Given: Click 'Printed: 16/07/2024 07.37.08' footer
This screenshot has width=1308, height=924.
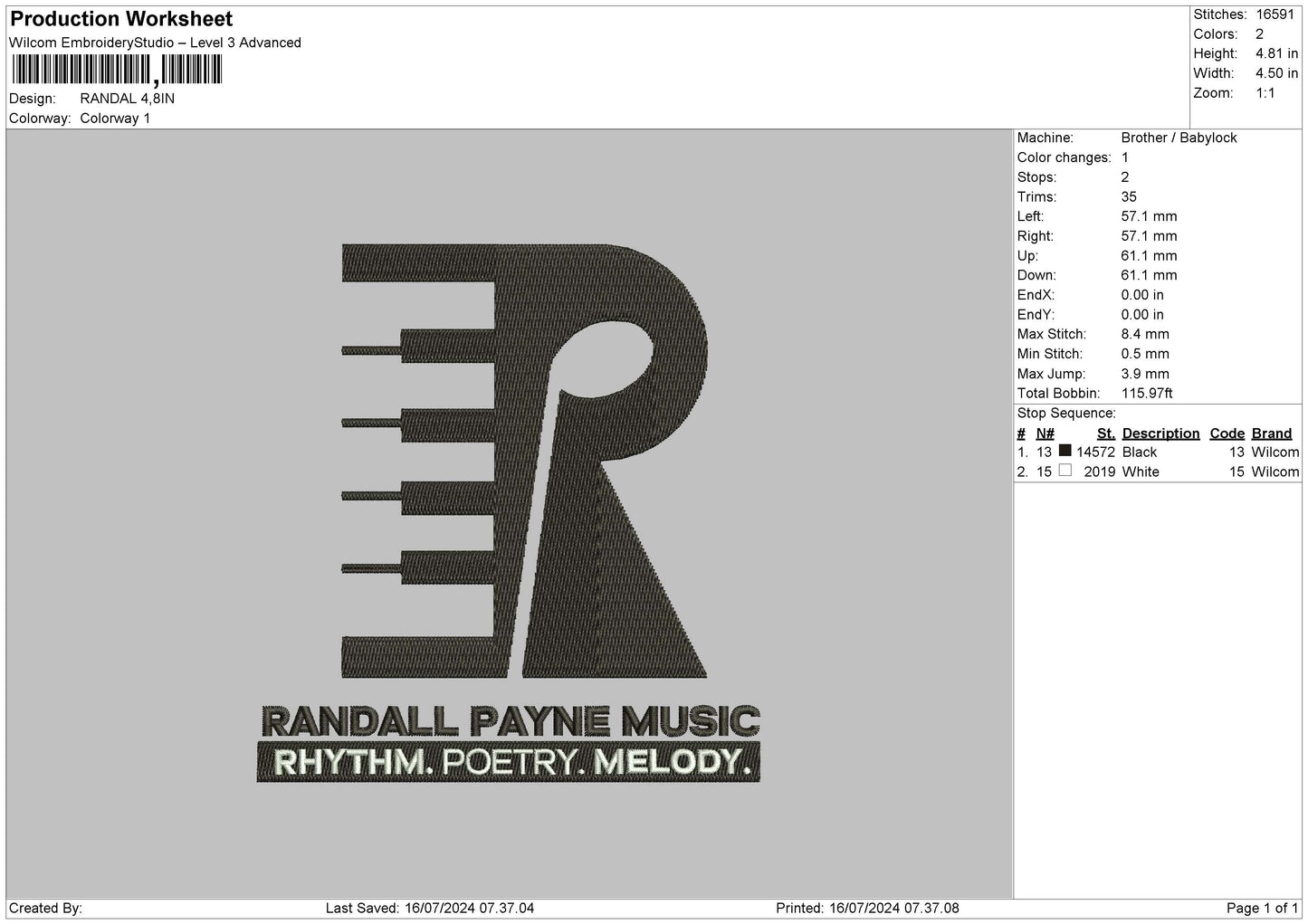Looking at the screenshot, I should (867, 909).
